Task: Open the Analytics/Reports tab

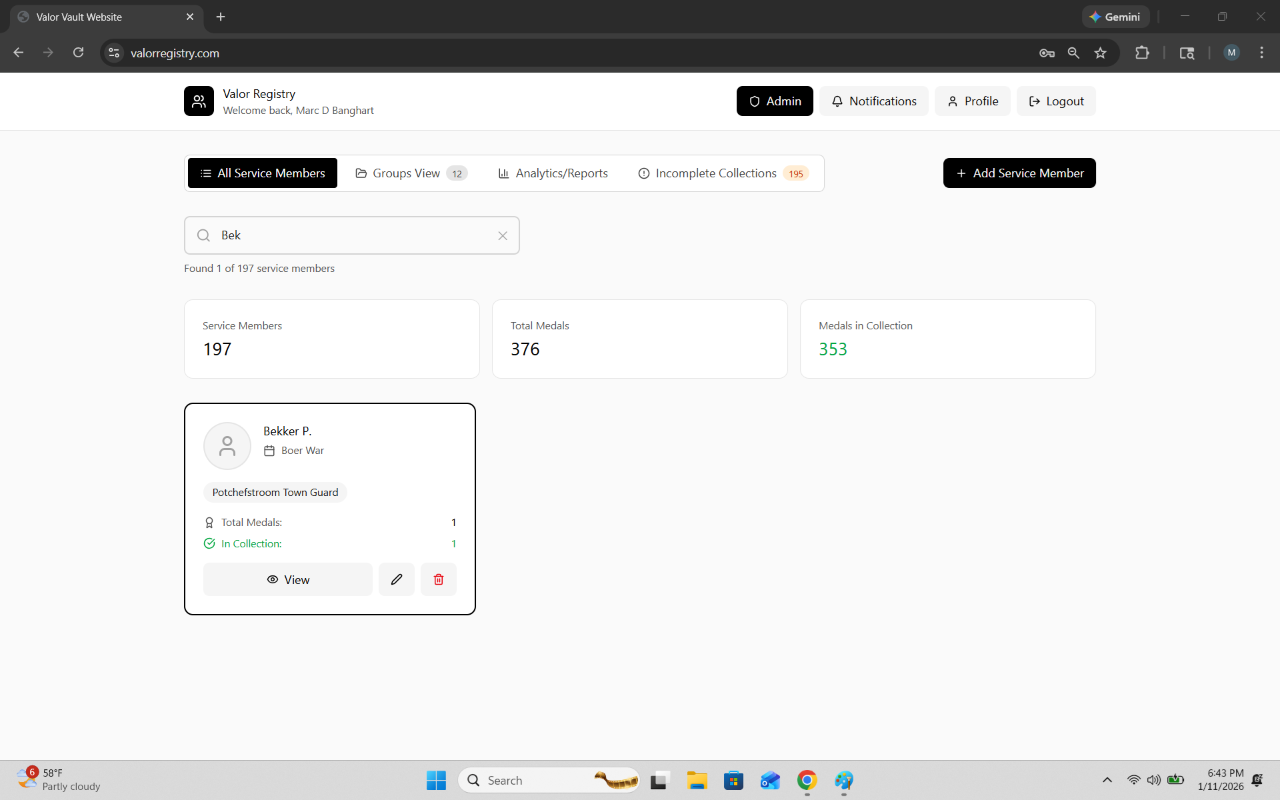Action: point(553,173)
